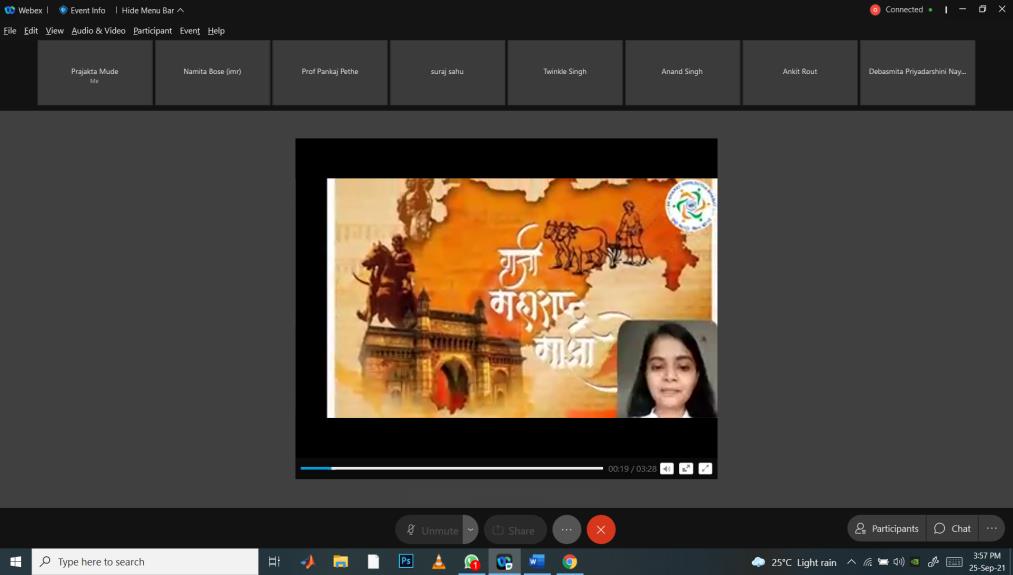Check battery status in system tray

tap(883, 562)
